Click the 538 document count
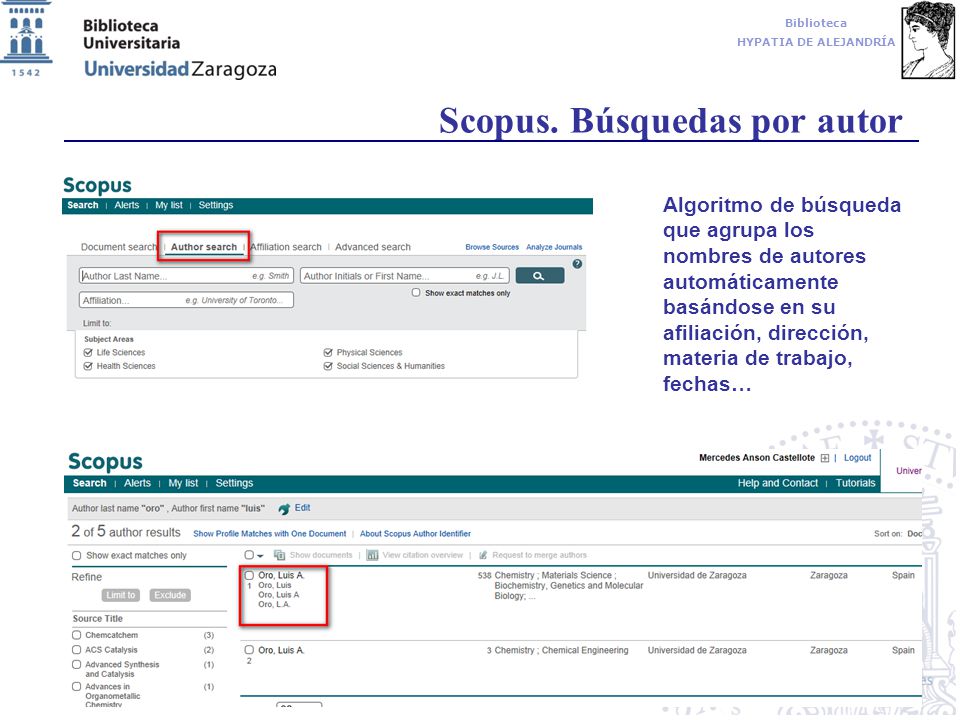This screenshot has height=720, width=960. [x=484, y=576]
